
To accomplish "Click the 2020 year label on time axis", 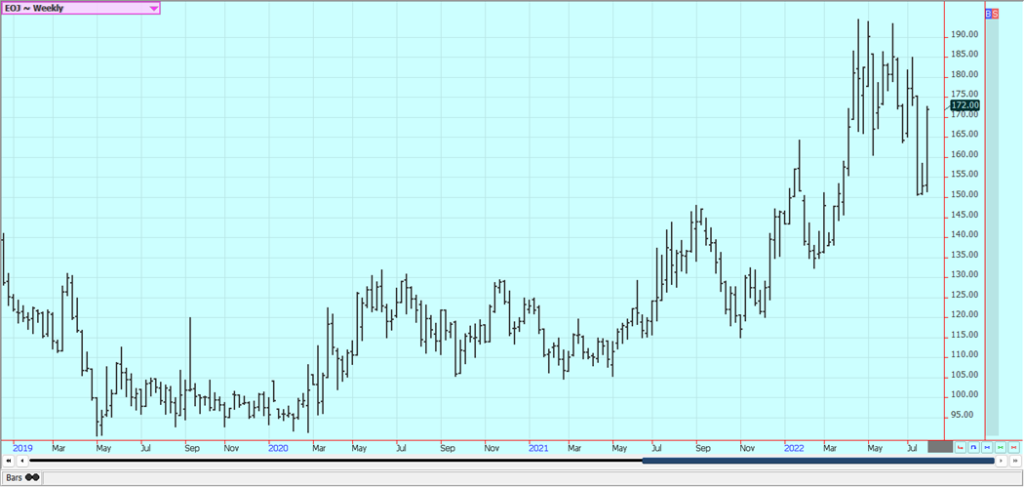I will click(278, 448).
